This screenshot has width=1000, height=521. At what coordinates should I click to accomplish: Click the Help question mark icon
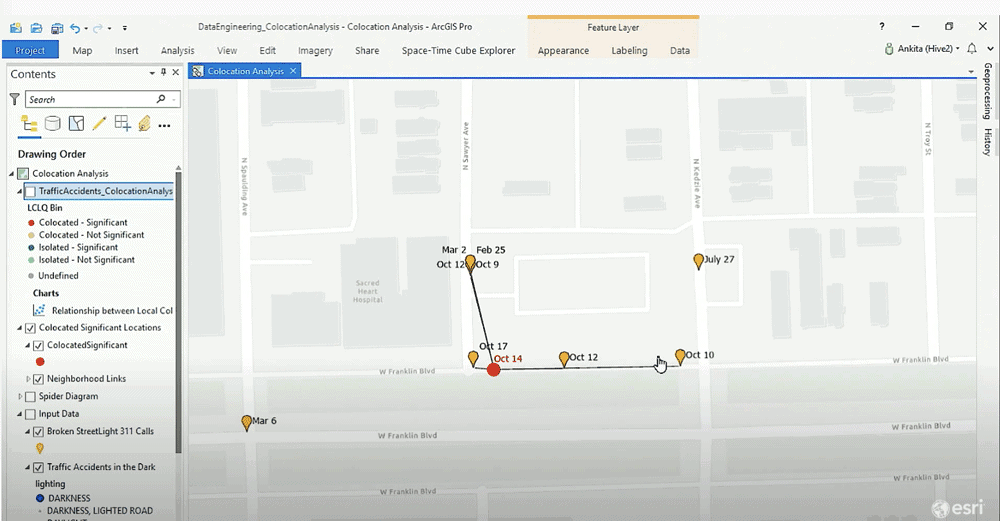pos(881,26)
